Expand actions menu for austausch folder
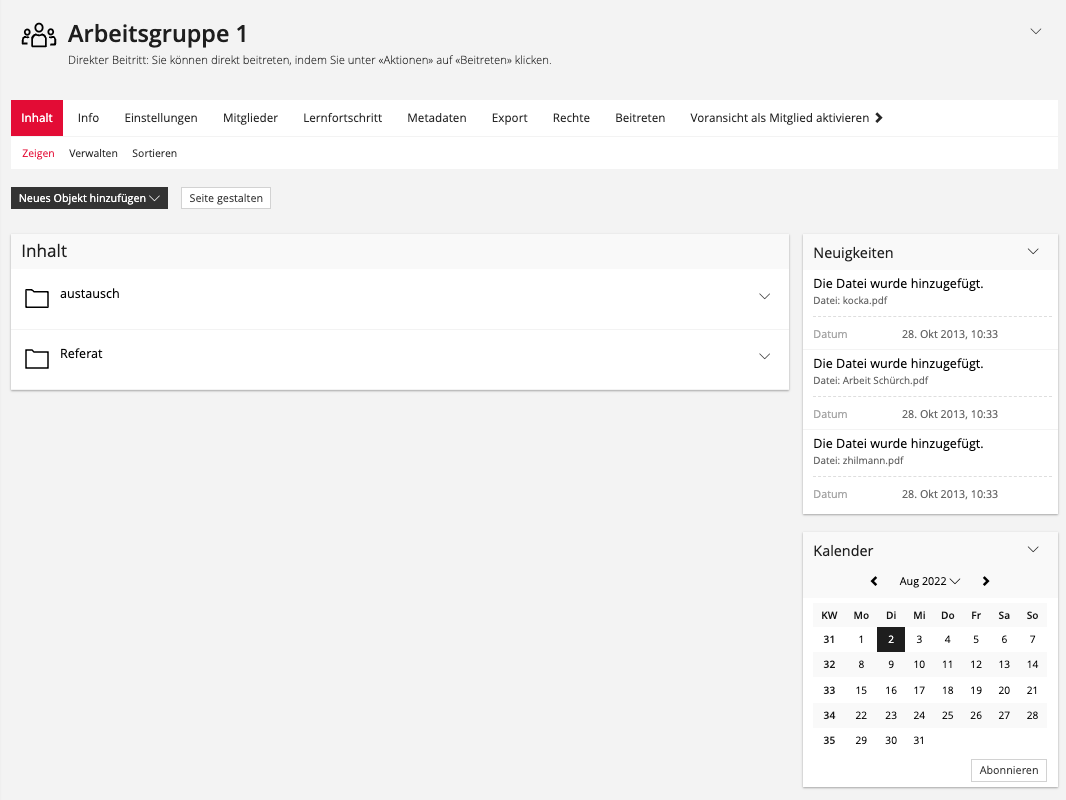 pyautogui.click(x=765, y=296)
